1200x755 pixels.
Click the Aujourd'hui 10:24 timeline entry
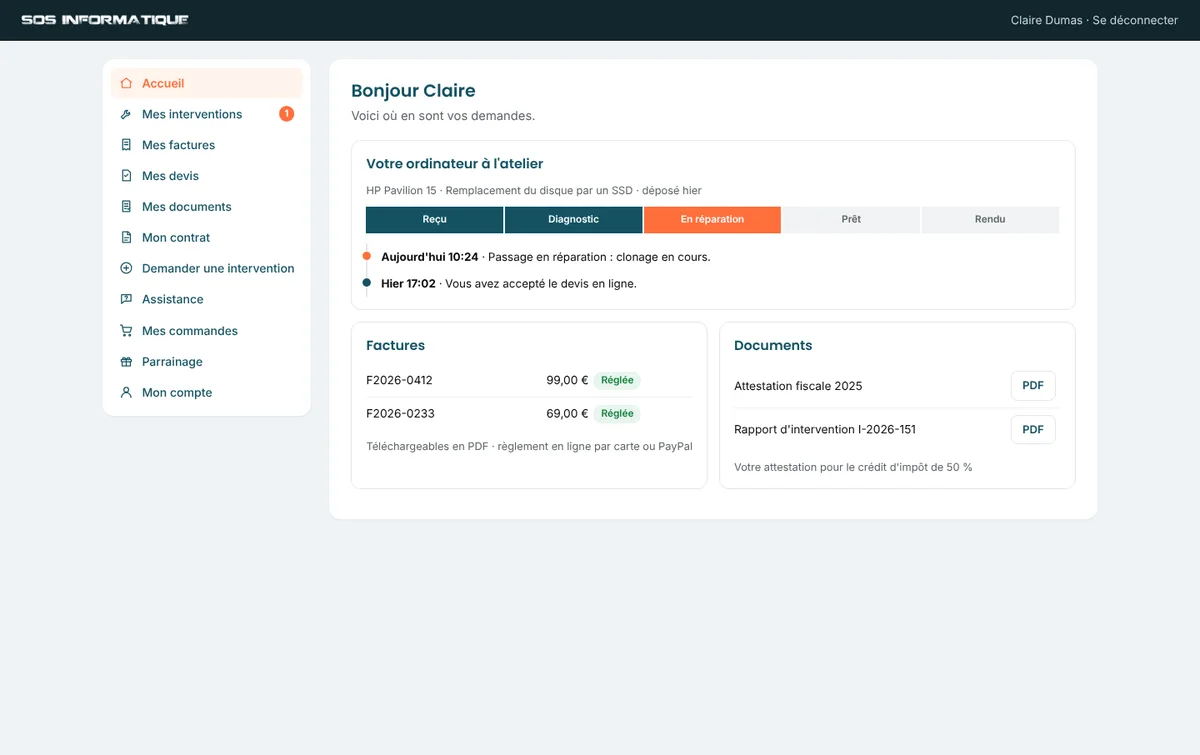[546, 257]
